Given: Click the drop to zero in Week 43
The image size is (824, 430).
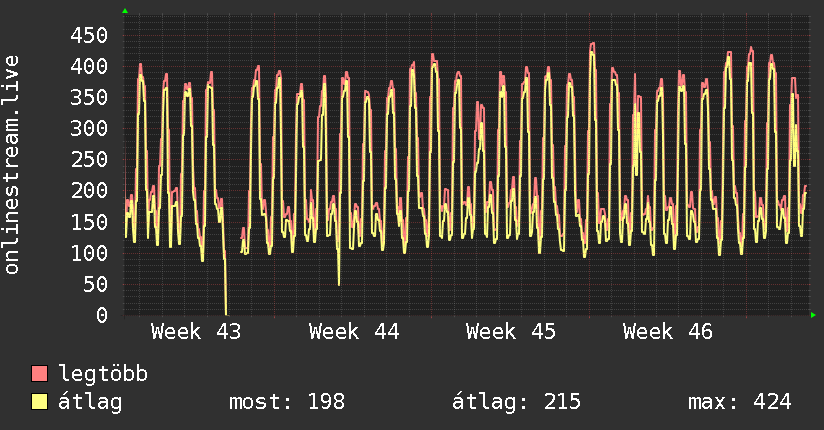Looking at the screenshot, I should point(226,312).
